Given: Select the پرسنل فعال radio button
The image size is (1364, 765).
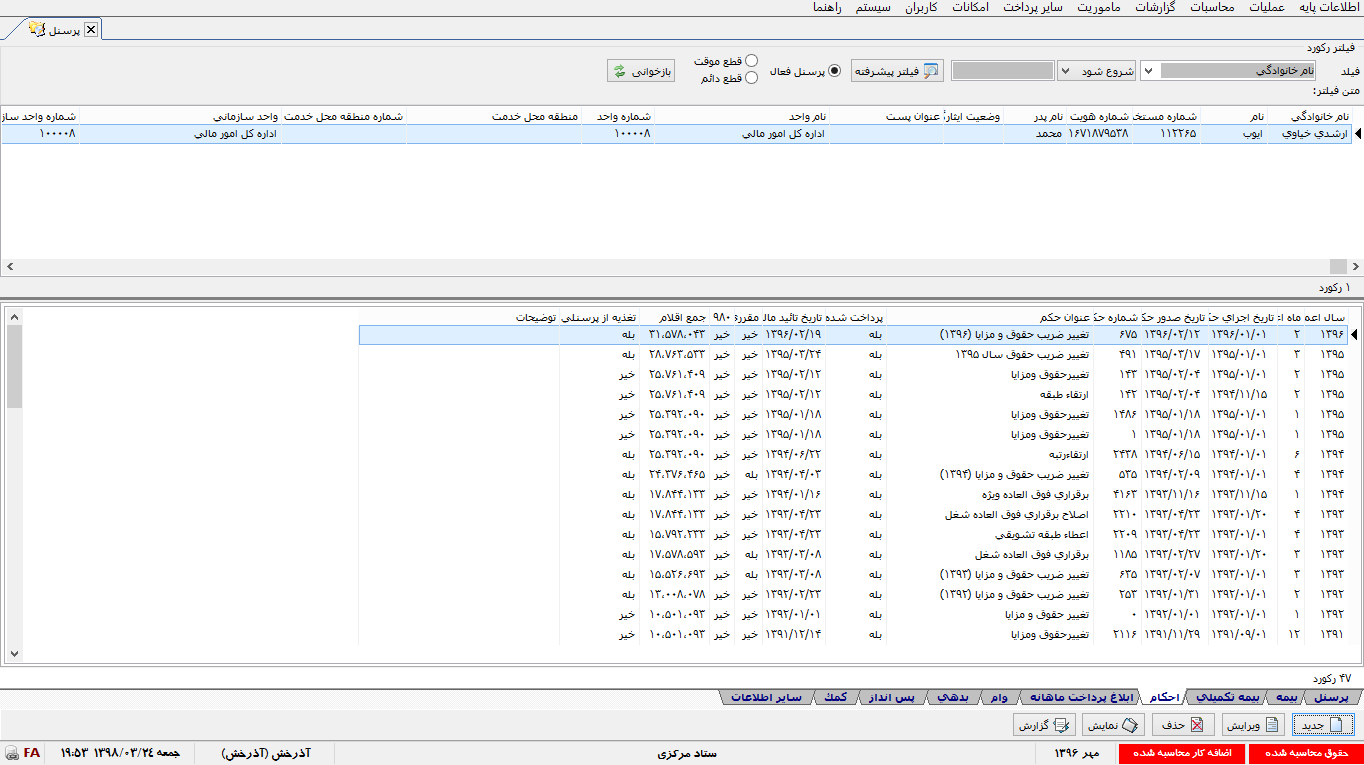Looking at the screenshot, I should [835, 71].
